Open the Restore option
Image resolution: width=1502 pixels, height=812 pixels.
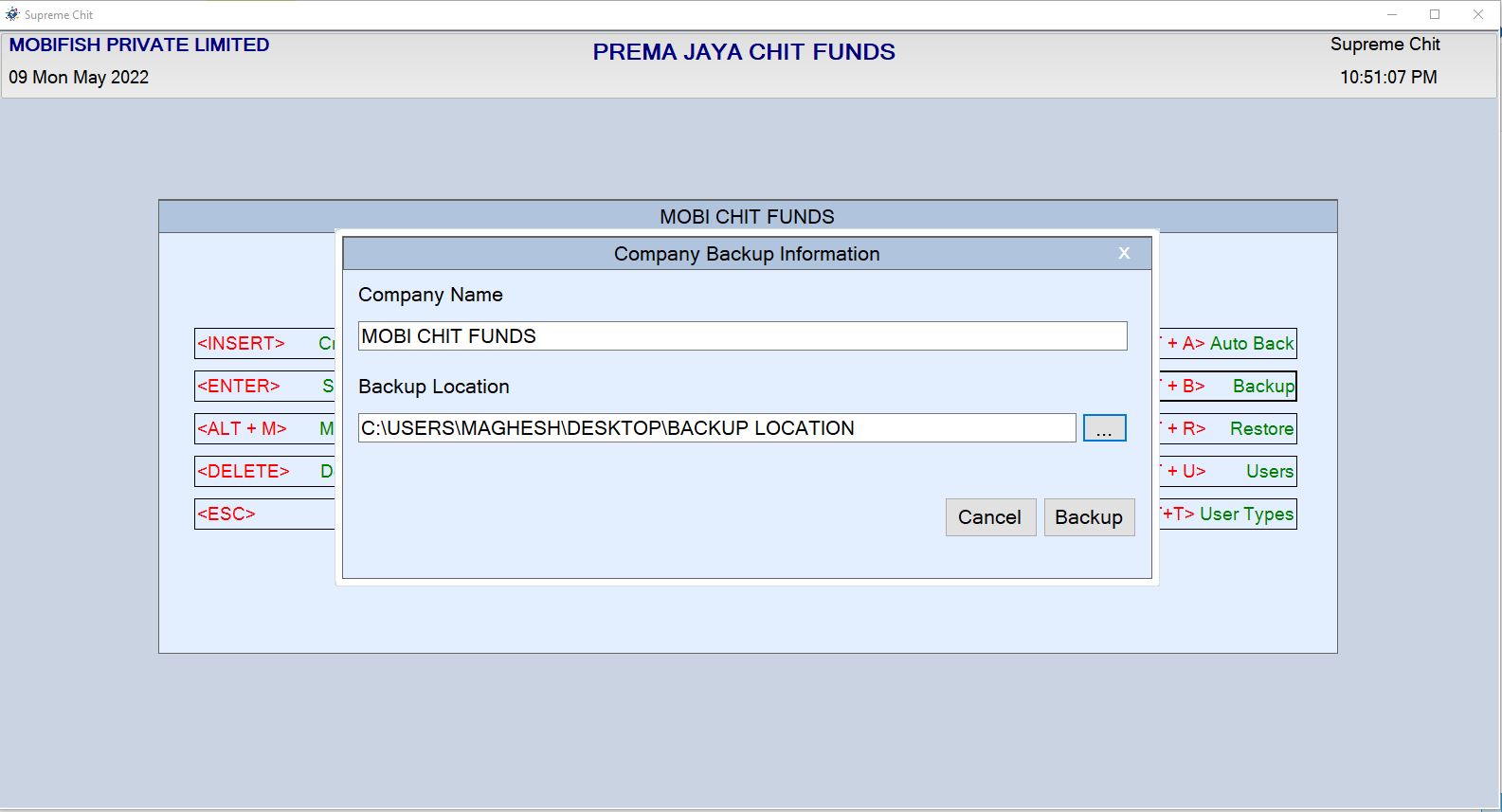[1228, 428]
